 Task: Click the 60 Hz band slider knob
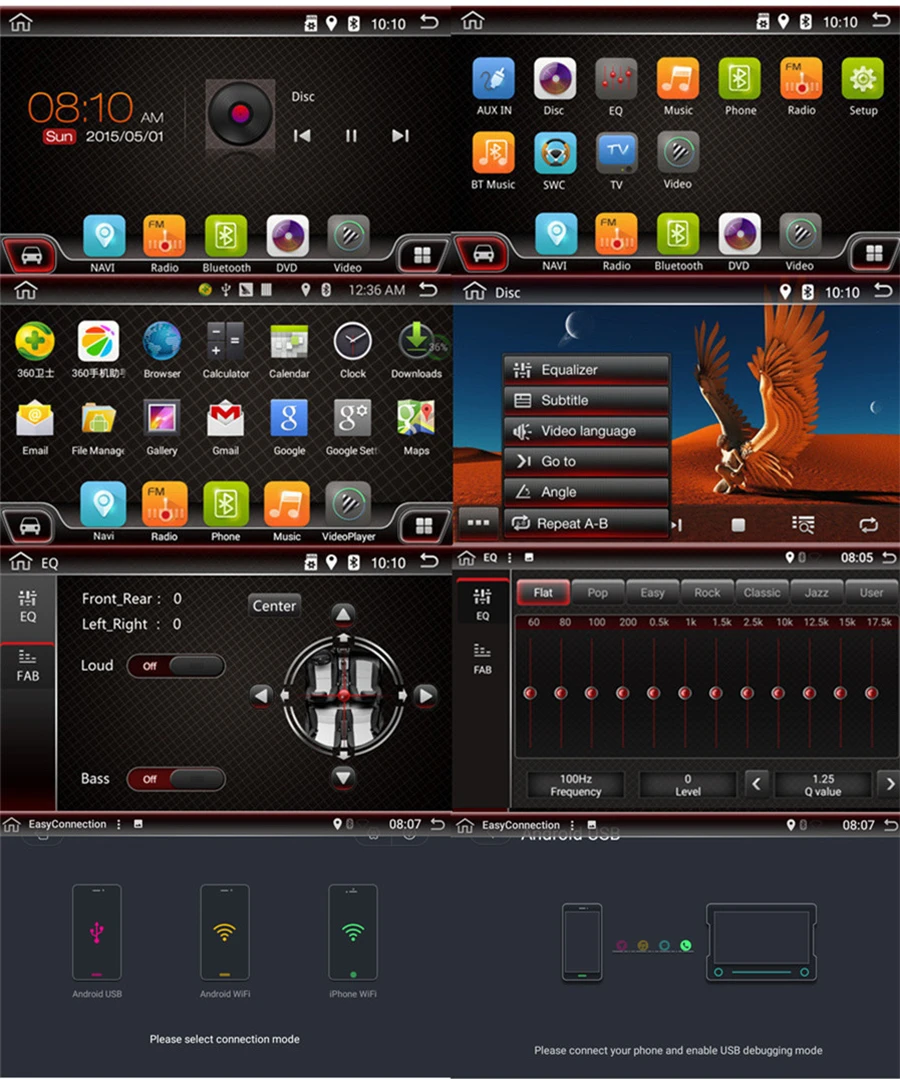530,693
